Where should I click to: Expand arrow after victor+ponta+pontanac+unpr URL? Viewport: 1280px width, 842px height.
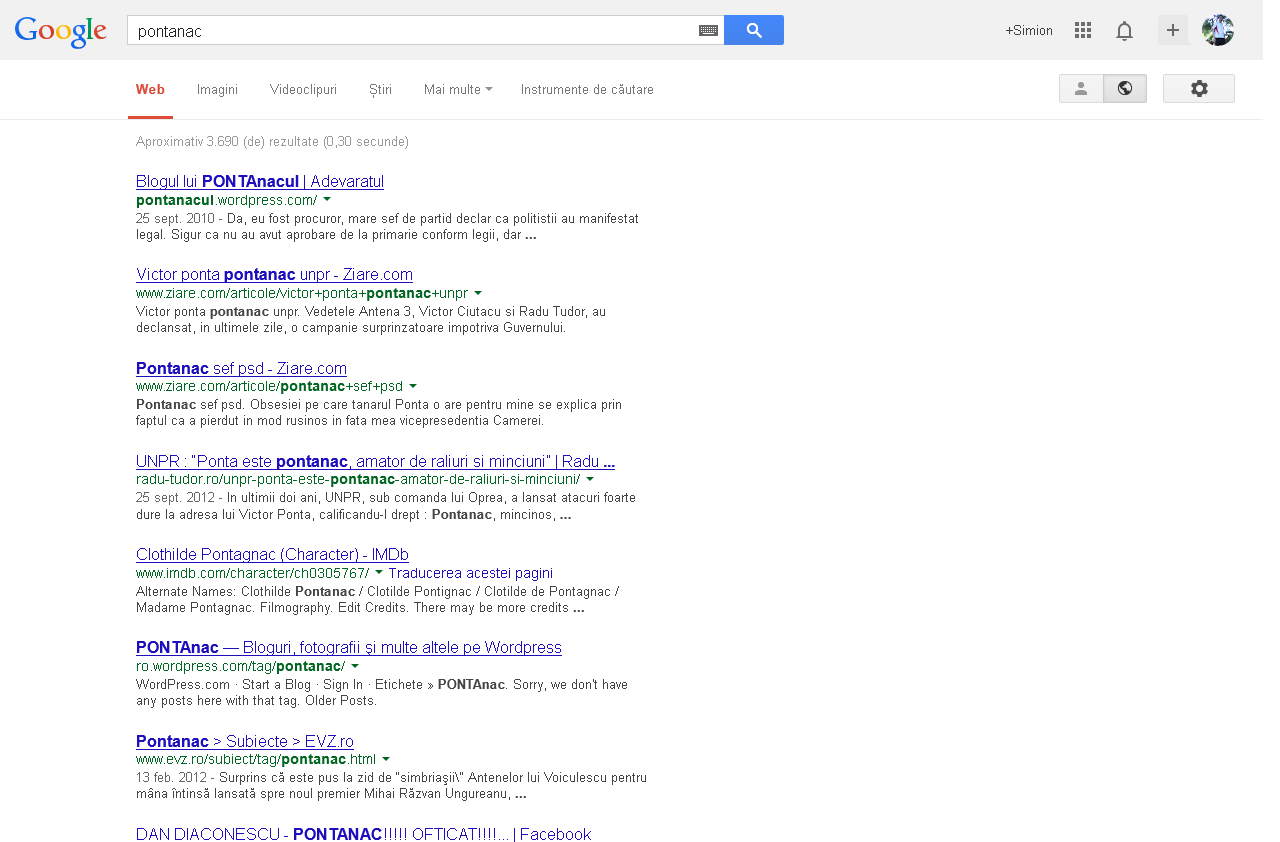[x=478, y=293]
